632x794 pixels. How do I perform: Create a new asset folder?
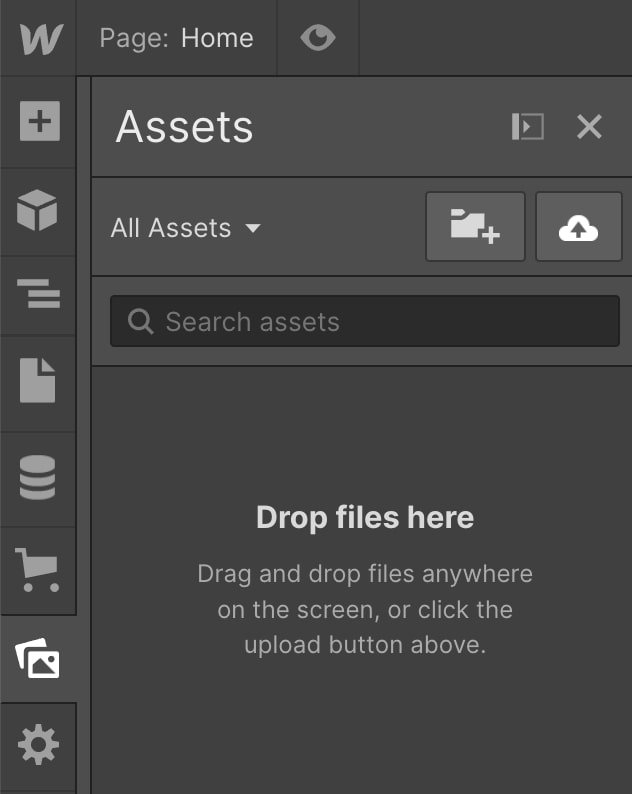coord(475,226)
